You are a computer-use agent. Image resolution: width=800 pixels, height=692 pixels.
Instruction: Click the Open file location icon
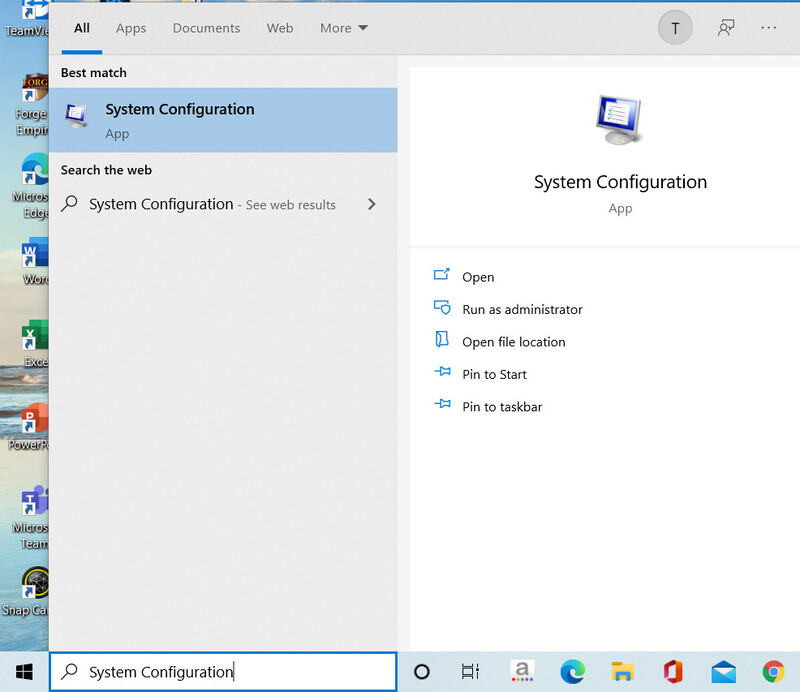tap(442, 339)
